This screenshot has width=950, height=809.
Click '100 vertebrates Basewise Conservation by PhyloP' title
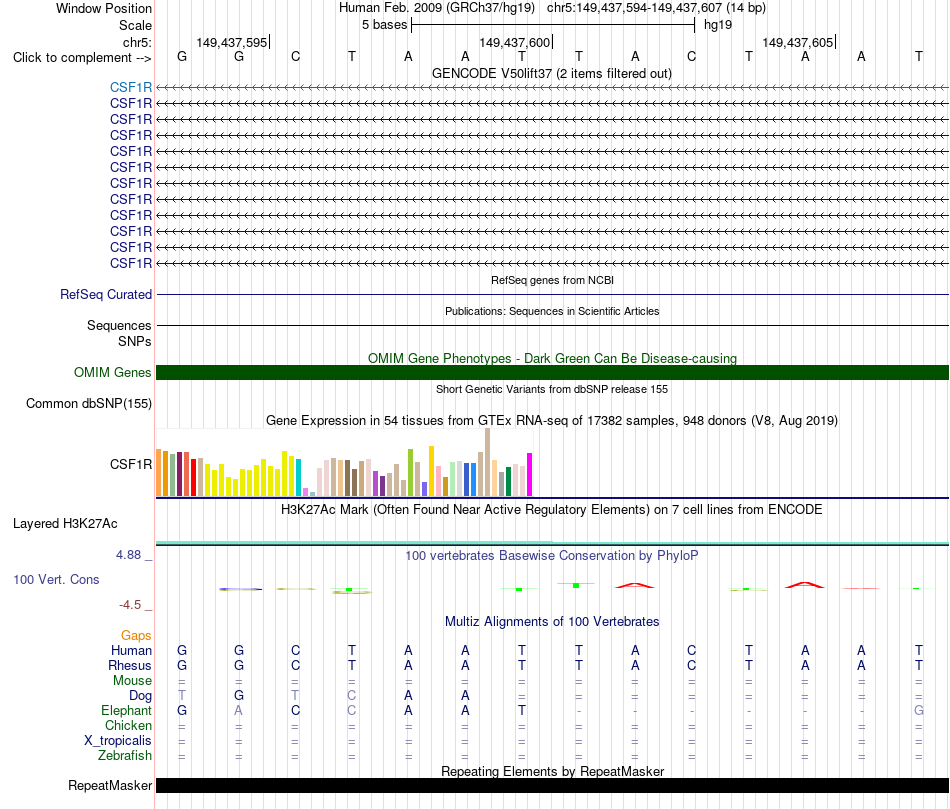point(552,556)
